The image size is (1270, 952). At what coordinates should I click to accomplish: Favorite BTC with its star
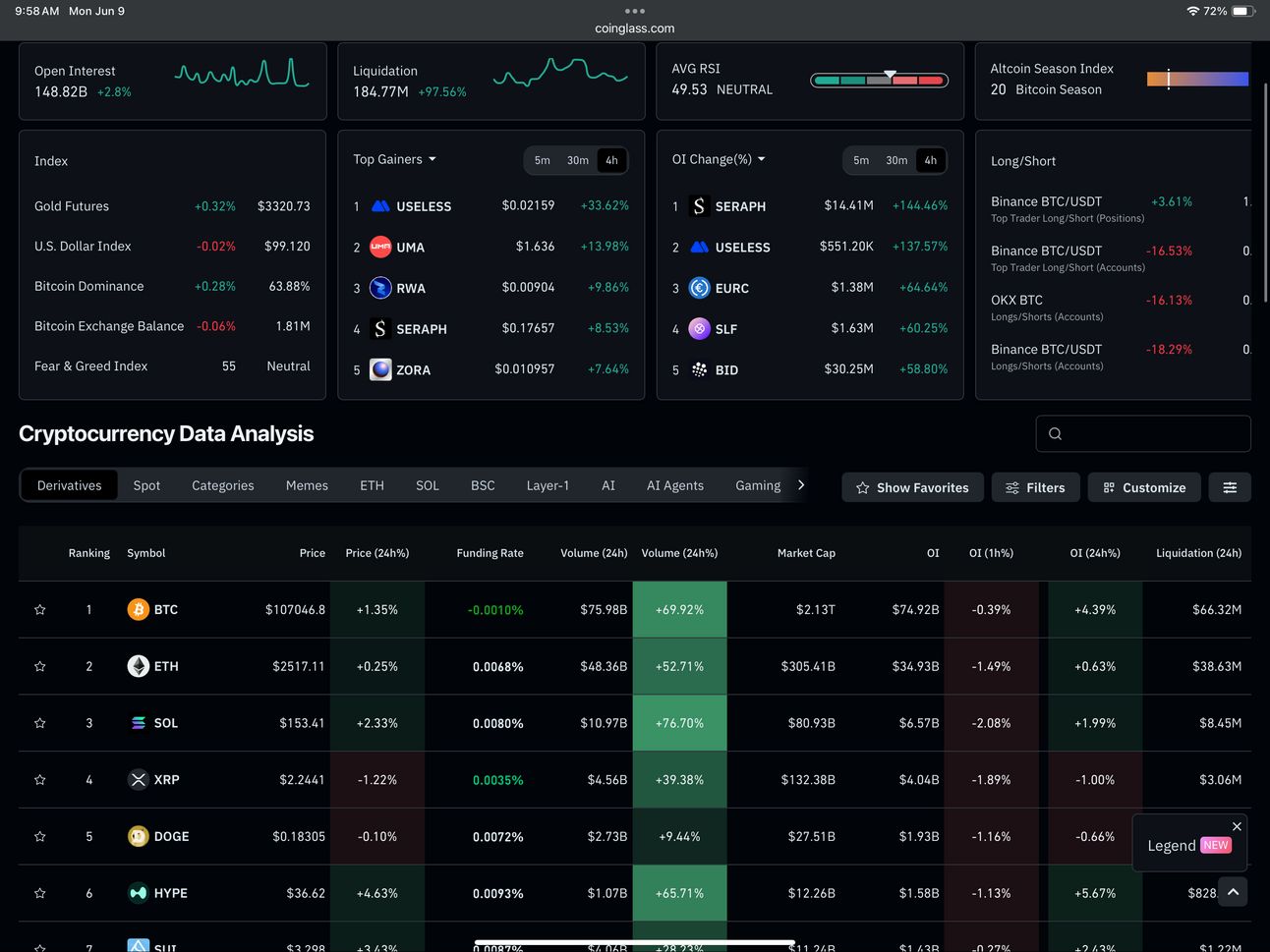pos(40,610)
